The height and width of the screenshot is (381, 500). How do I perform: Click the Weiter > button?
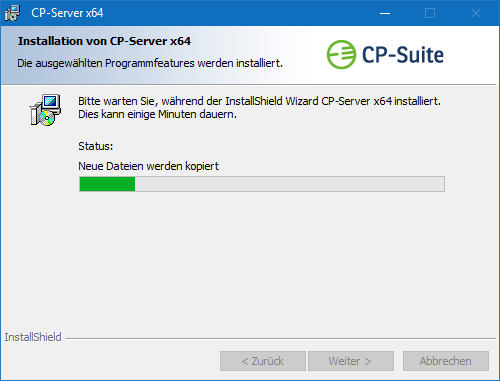point(351,361)
